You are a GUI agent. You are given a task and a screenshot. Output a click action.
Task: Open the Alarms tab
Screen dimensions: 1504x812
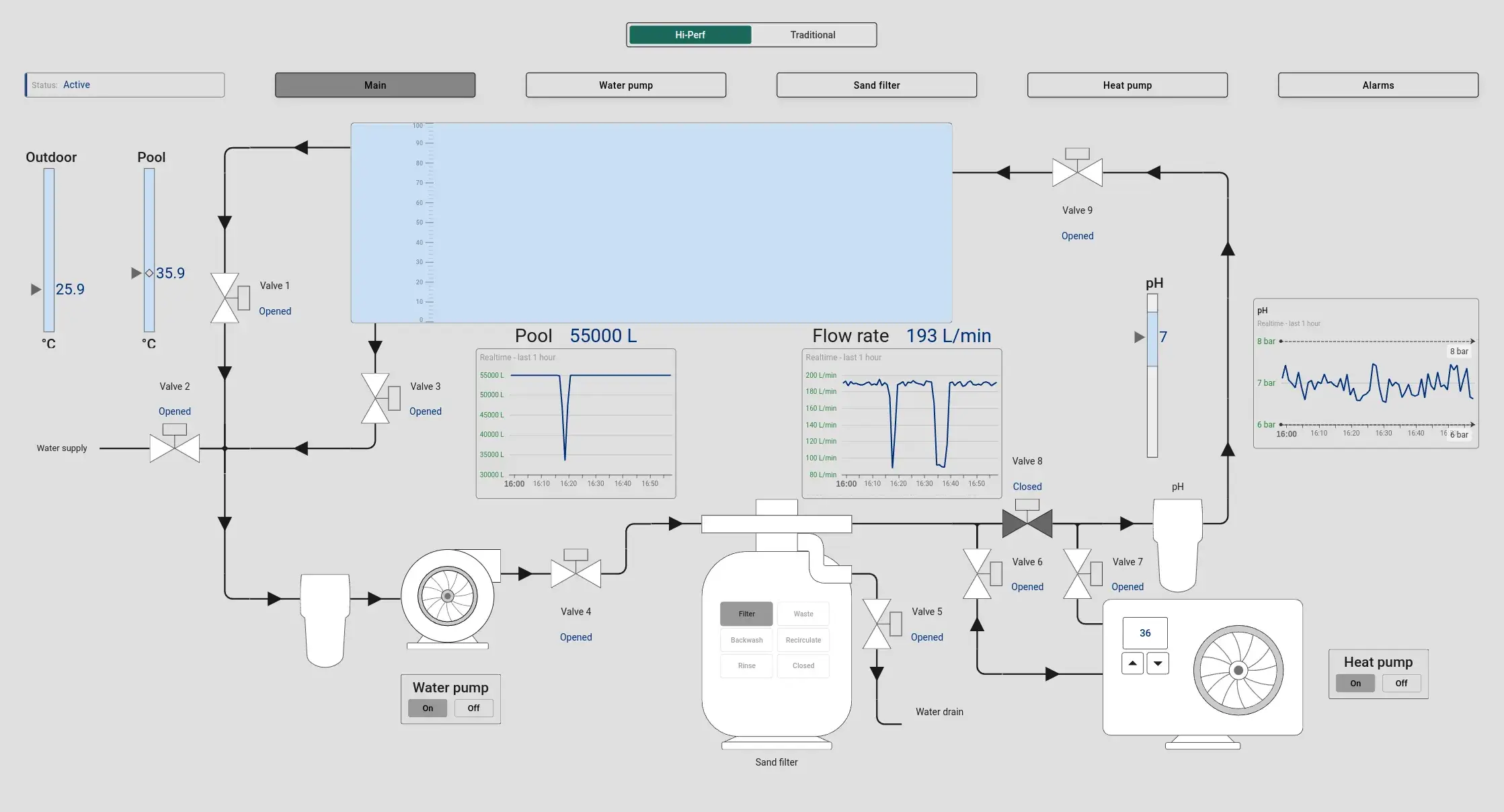coord(1378,85)
